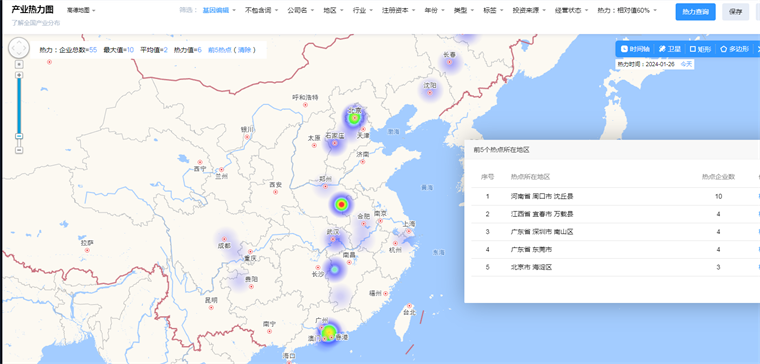Click the 长春 city marker
This screenshot has width=760, height=364.
pyautogui.click(x=449, y=62)
